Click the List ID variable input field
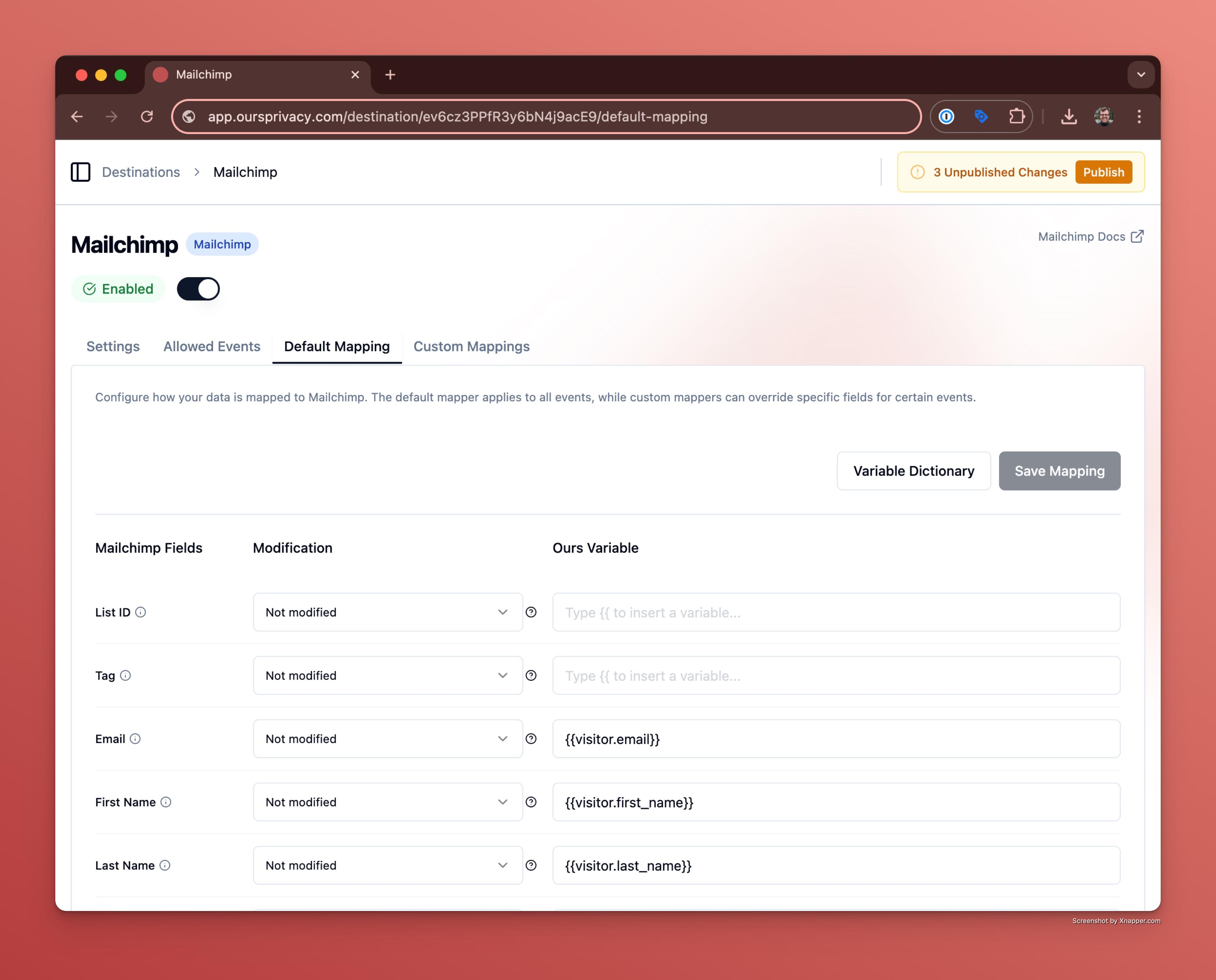This screenshot has height=980, width=1216. 836,612
